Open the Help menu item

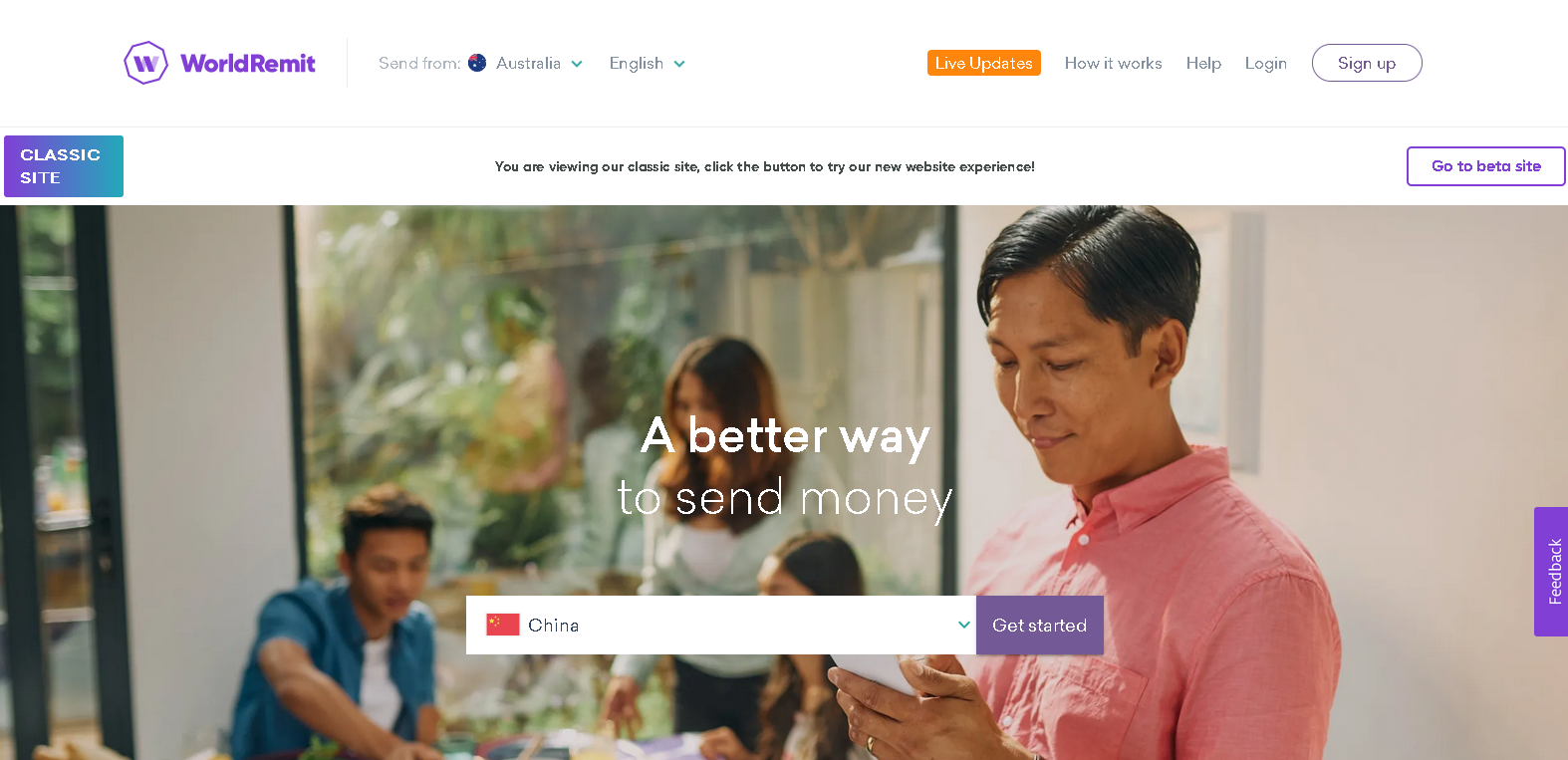pyautogui.click(x=1203, y=63)
